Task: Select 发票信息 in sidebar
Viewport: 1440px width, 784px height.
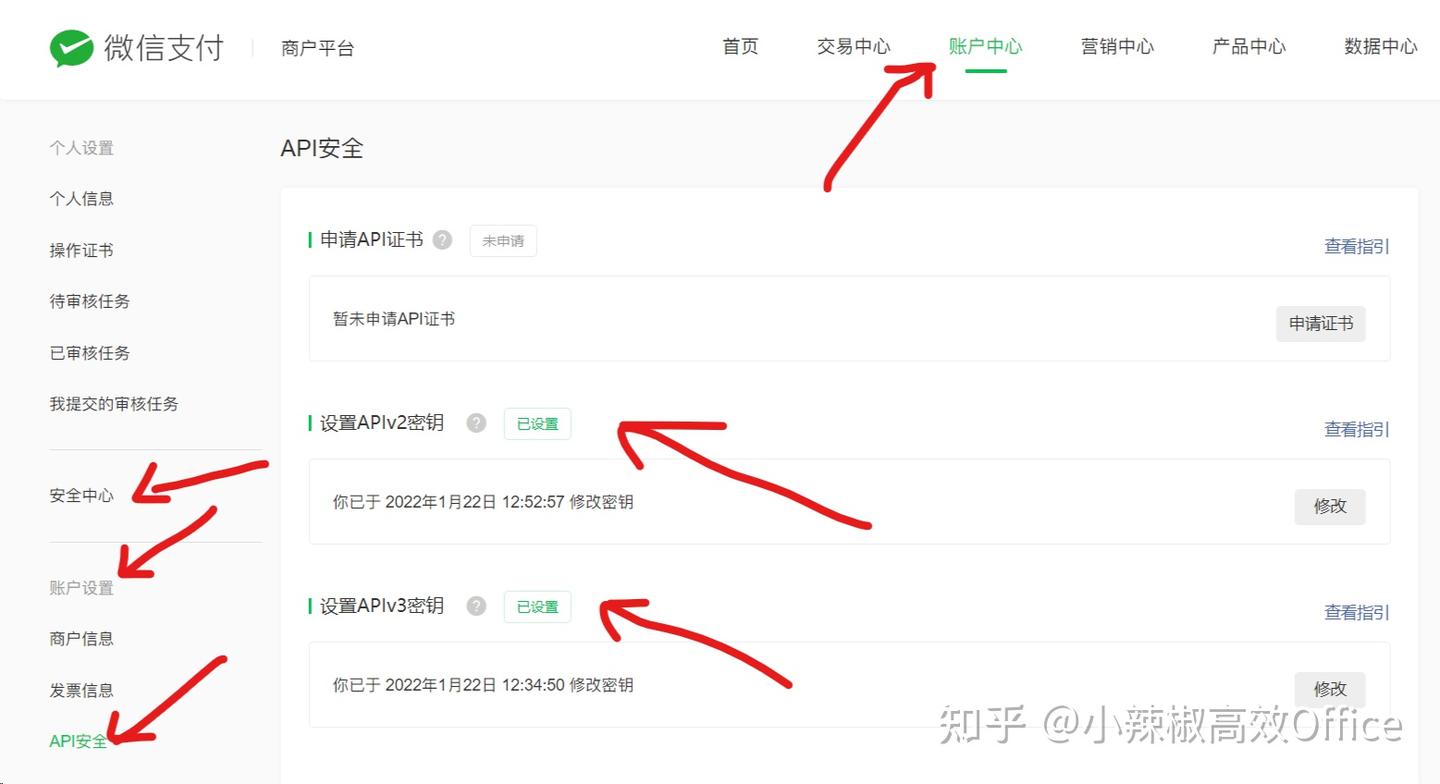Action: coord(82,690)
